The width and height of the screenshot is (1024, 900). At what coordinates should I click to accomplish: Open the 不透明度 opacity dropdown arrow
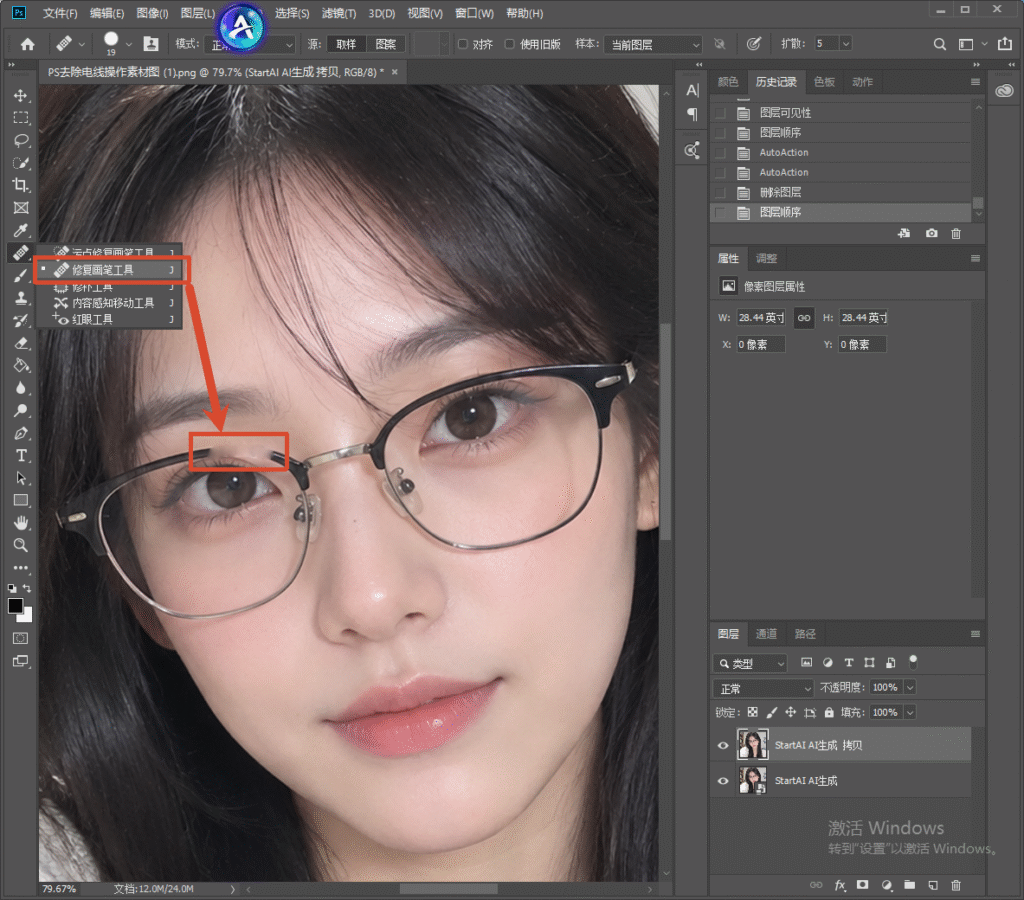pos(910,688)
